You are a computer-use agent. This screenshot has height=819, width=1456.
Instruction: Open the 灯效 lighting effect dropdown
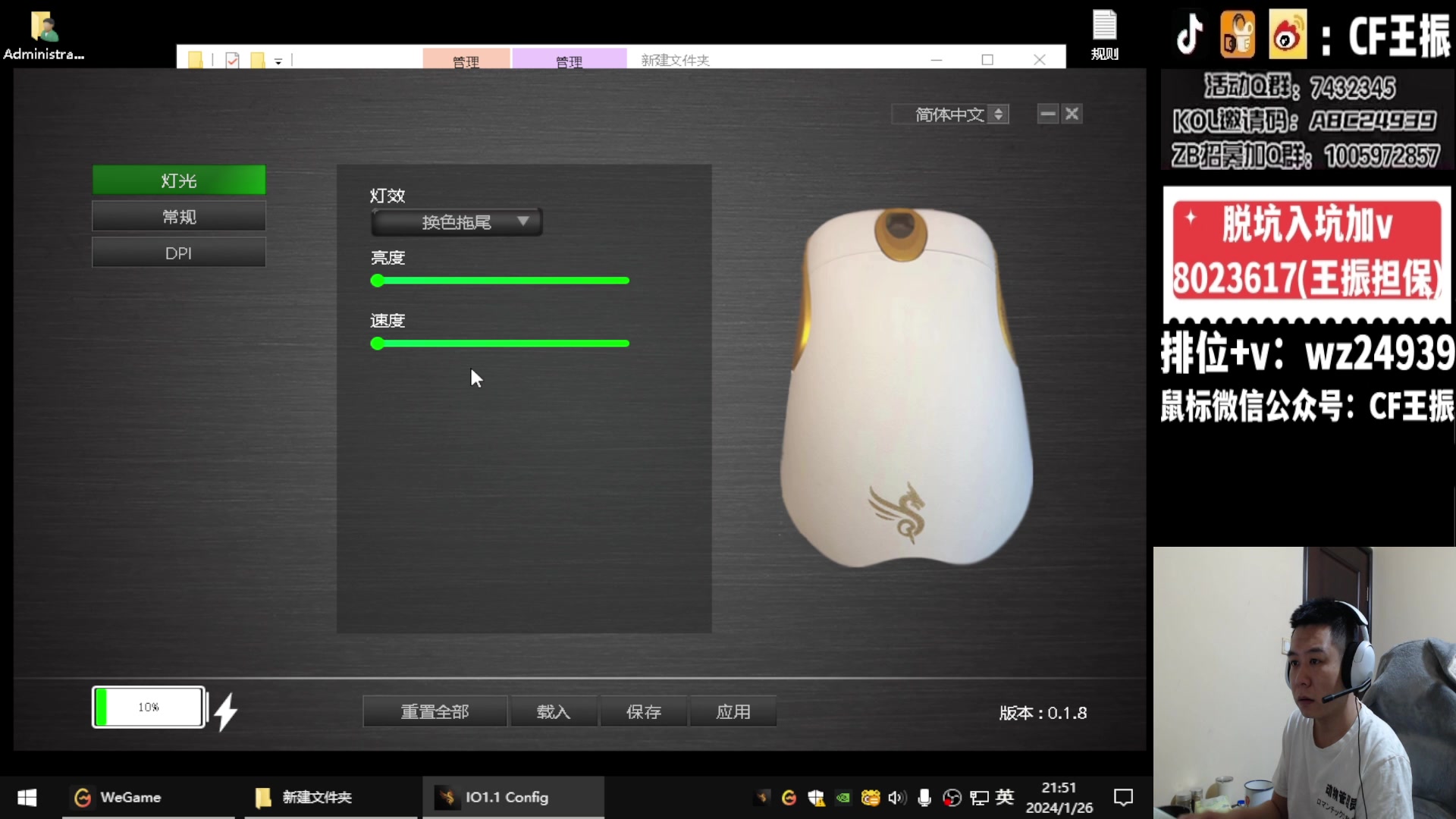point(457,222)
